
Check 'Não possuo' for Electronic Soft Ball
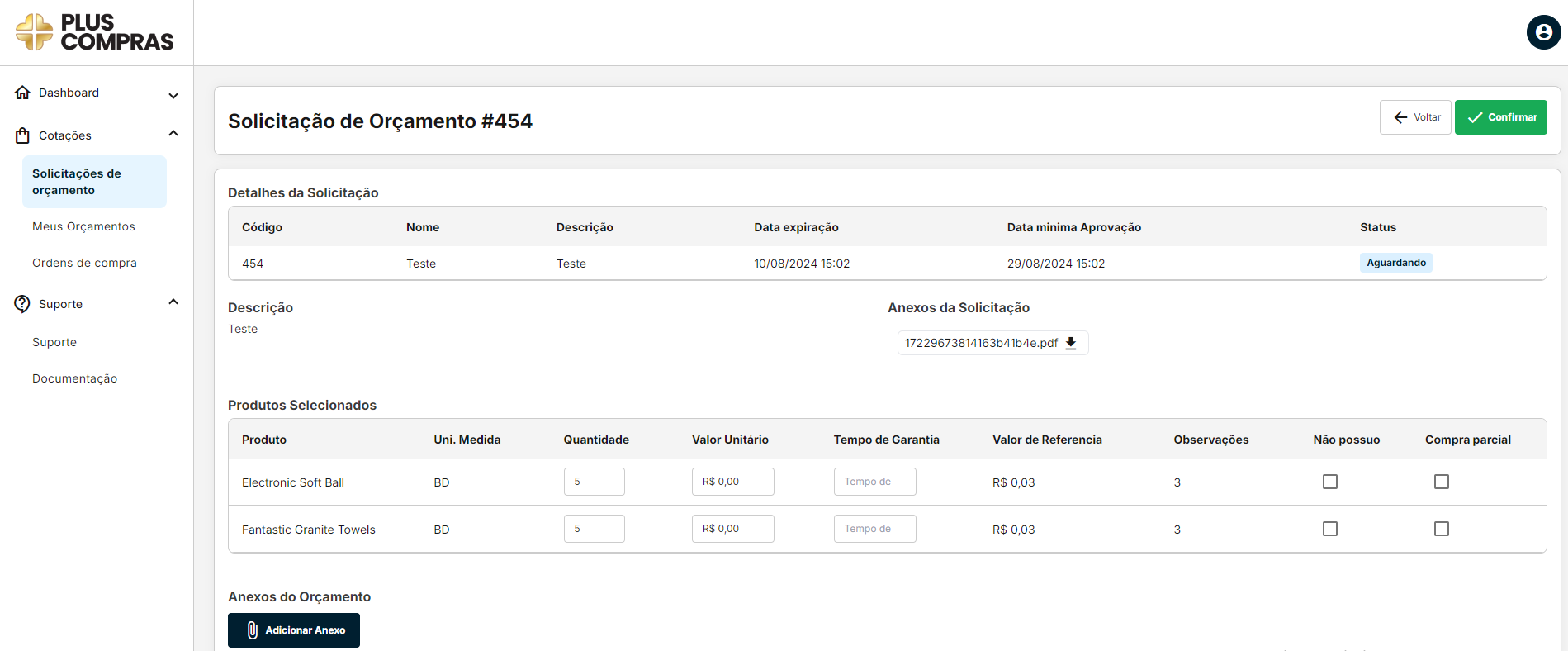[1329, 482]
